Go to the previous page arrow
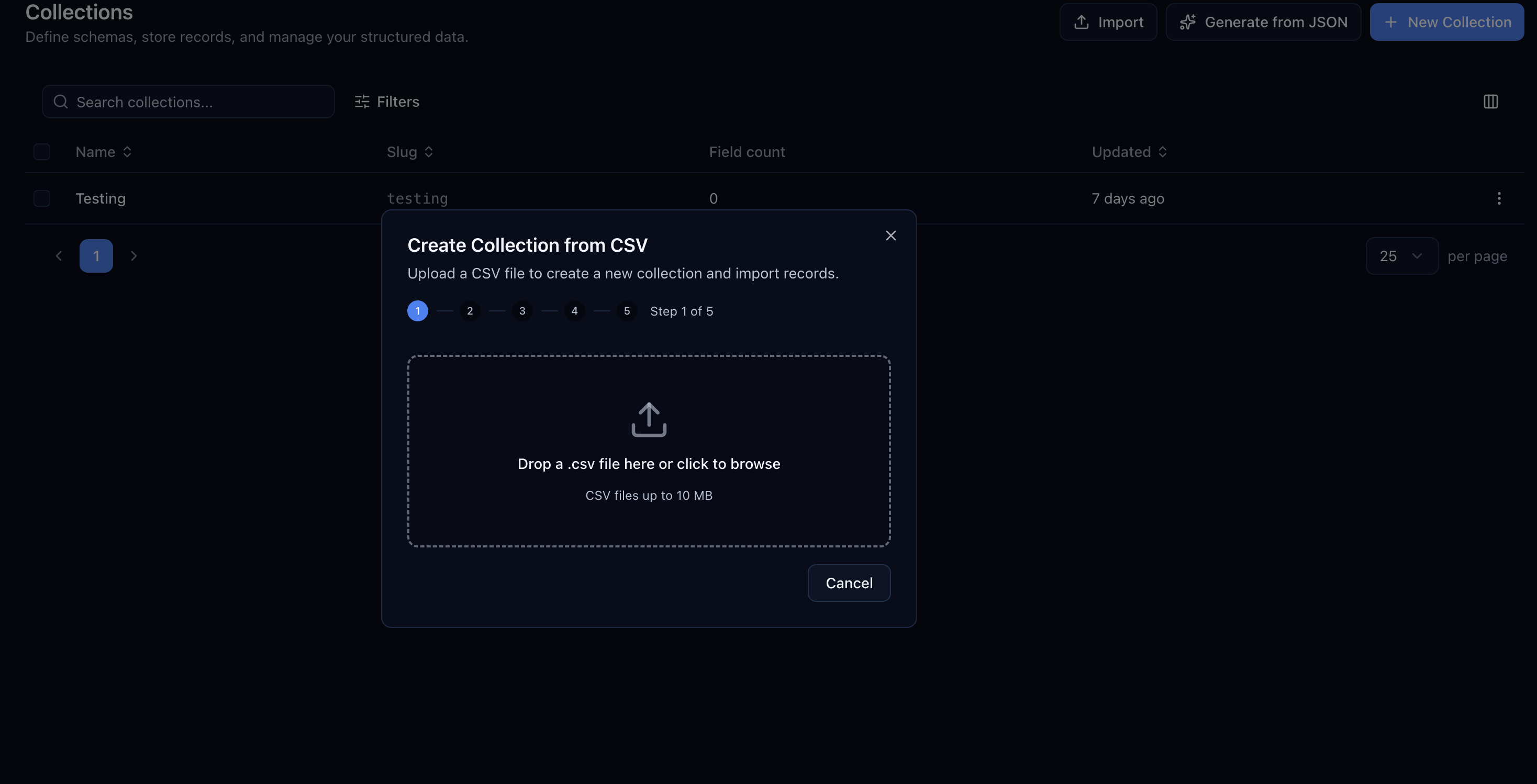Screen dimensions: 1537x784 point(59,256)
